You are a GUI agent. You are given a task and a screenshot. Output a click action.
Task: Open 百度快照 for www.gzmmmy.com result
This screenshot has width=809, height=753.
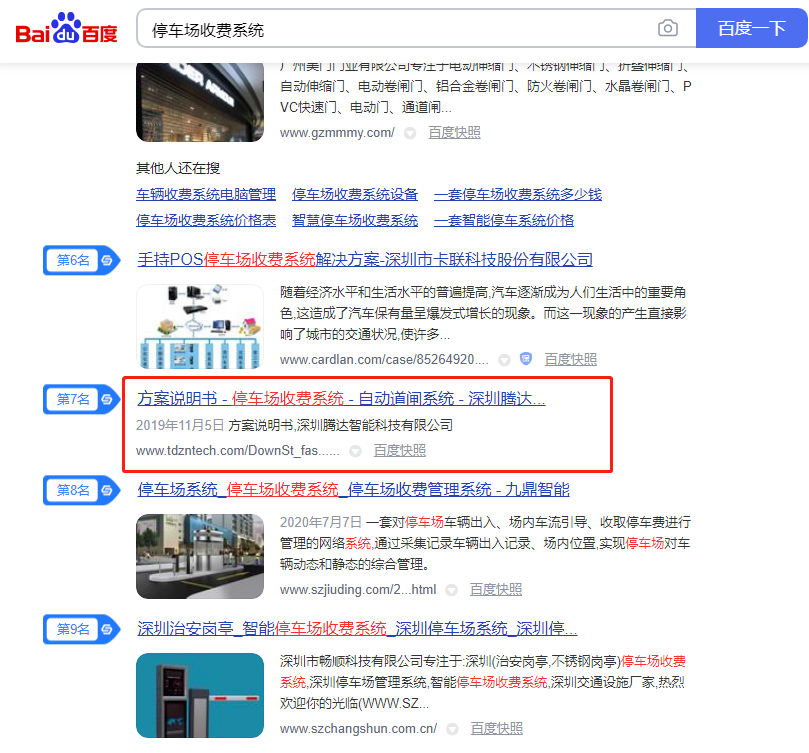pos(454,133)
